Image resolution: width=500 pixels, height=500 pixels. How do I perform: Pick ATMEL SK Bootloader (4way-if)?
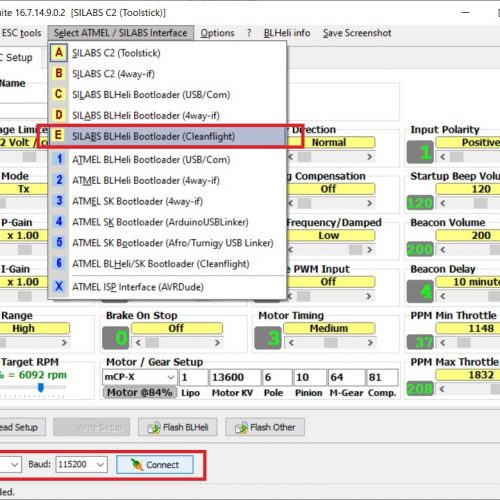click(x=167, y=201)
